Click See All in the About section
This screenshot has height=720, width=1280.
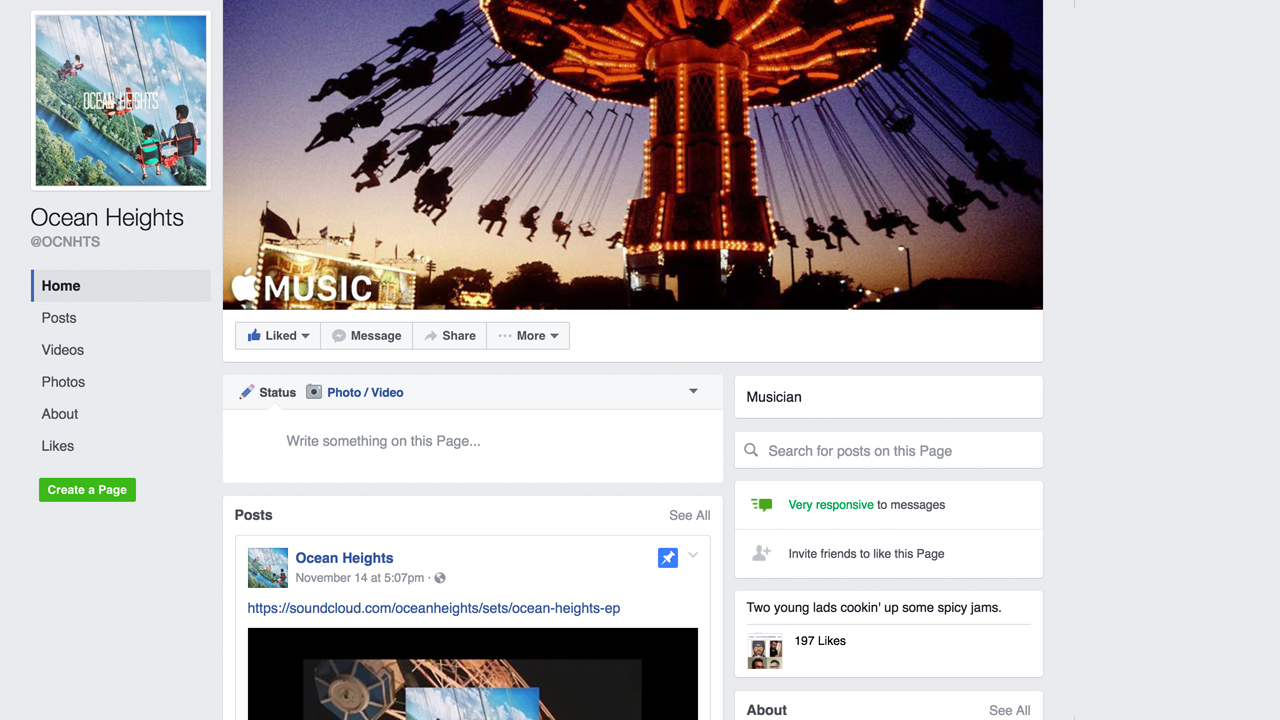pos(1010,710)
